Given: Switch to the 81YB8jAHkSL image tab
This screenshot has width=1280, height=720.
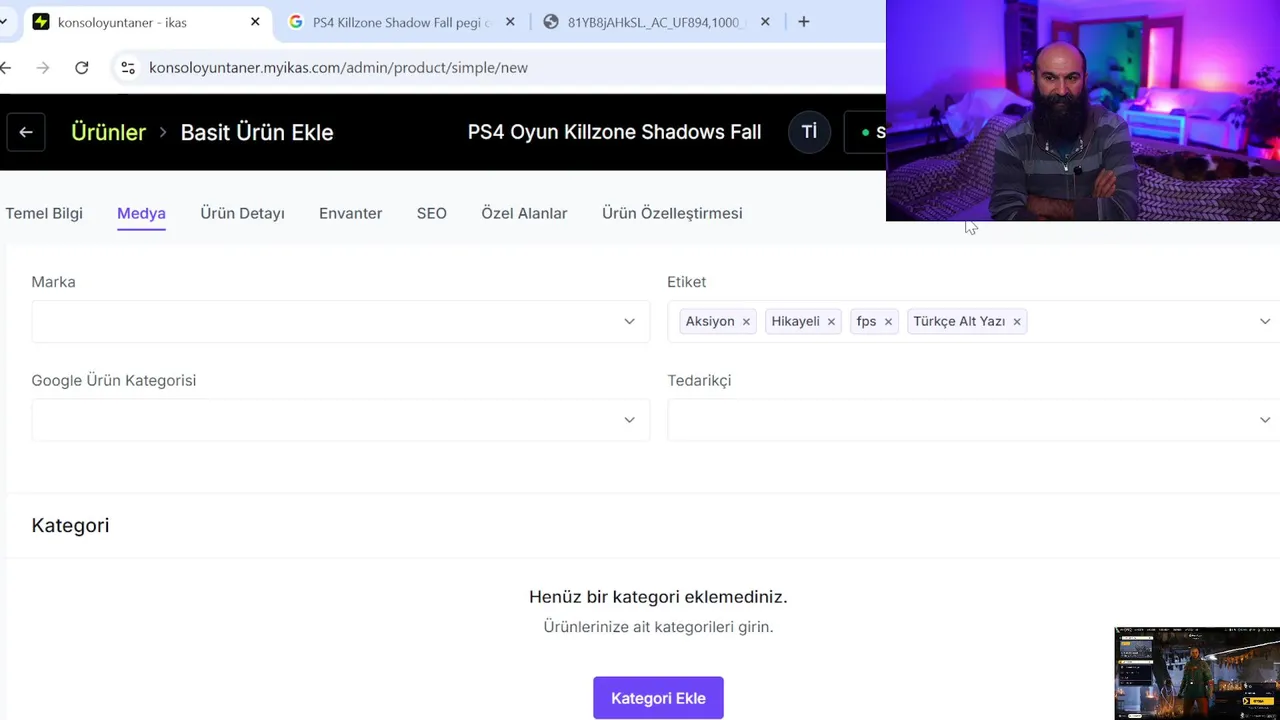Looking at the screenshot, I should tap(657, 22).
